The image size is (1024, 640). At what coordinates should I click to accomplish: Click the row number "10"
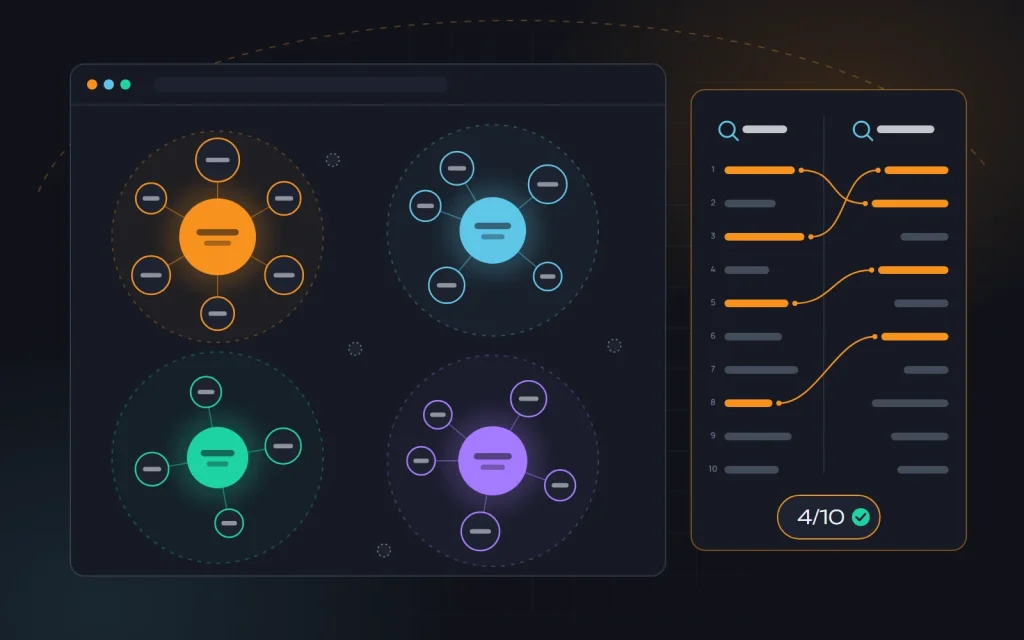[712, 469]
